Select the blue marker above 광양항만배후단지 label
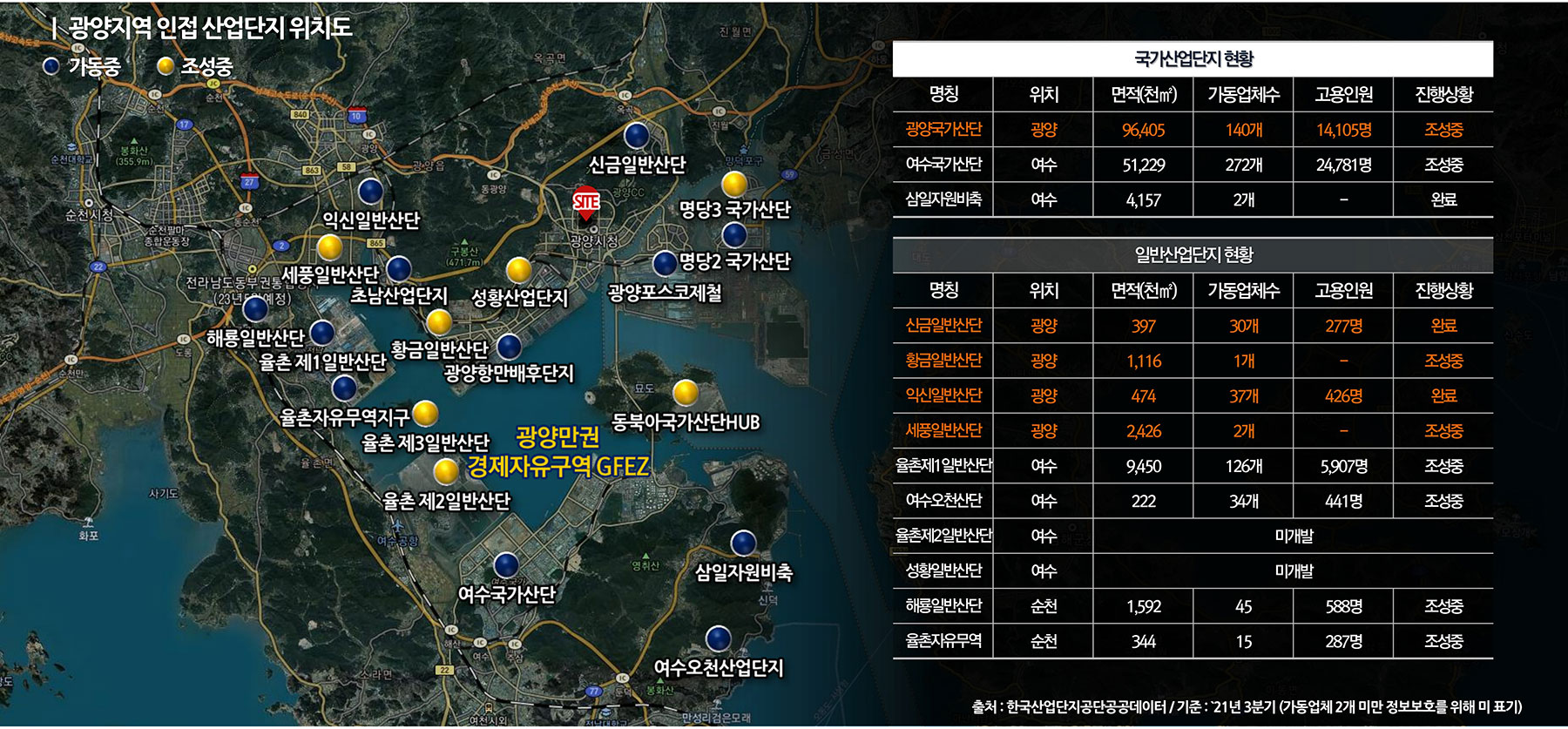Screen dimensions: 1568x729 [509, 347]
